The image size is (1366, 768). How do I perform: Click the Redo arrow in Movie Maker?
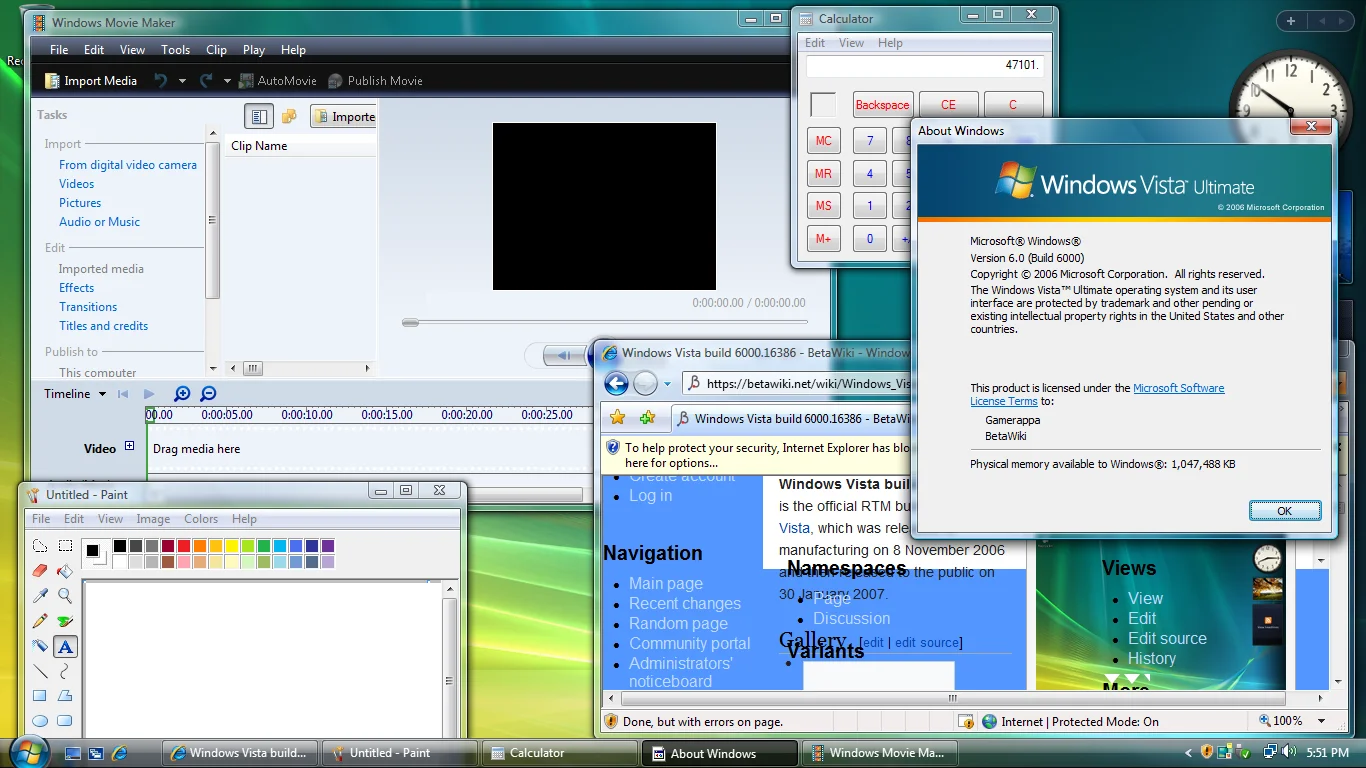point(206,81)
